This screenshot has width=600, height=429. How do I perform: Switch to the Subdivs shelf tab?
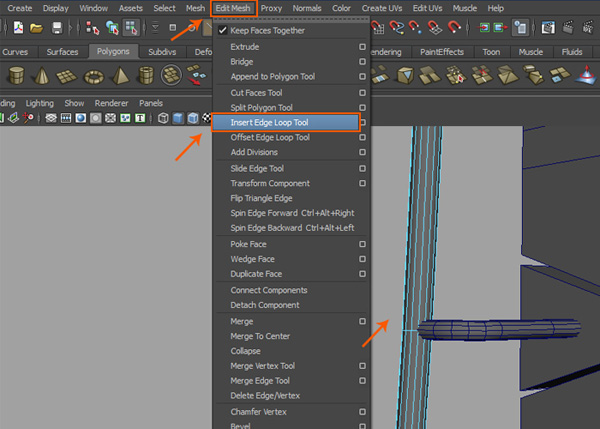(162, 52)
